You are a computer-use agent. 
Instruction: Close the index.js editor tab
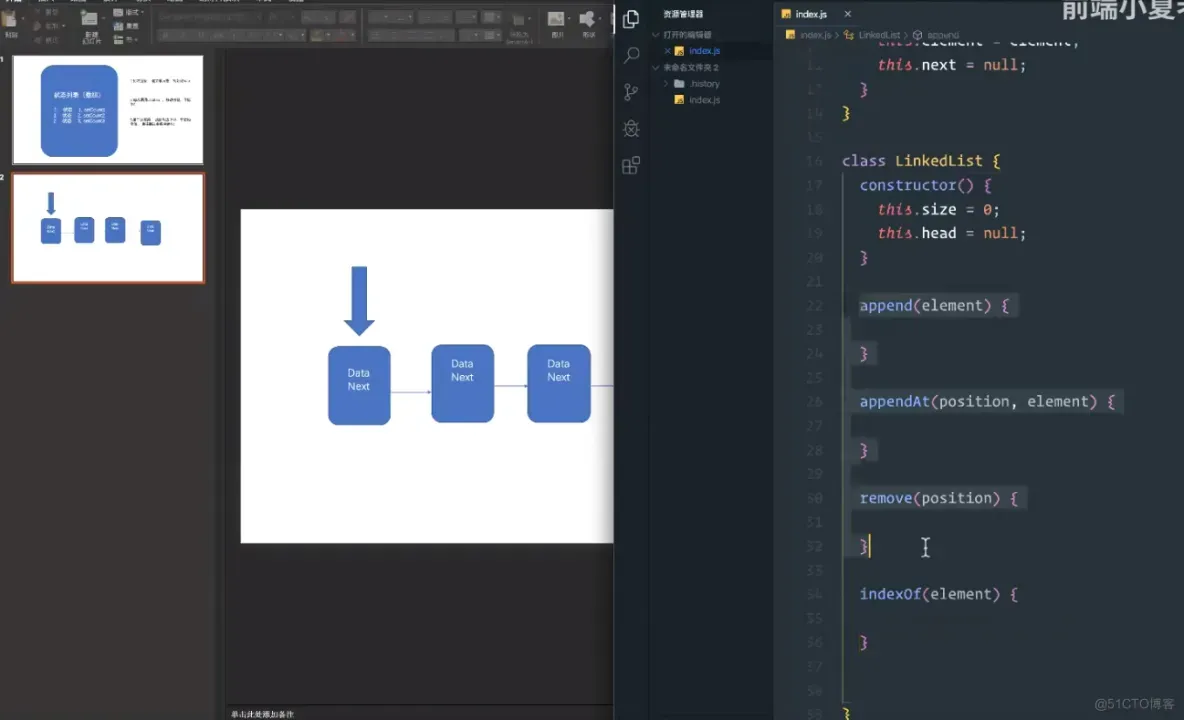click(848, 14)
